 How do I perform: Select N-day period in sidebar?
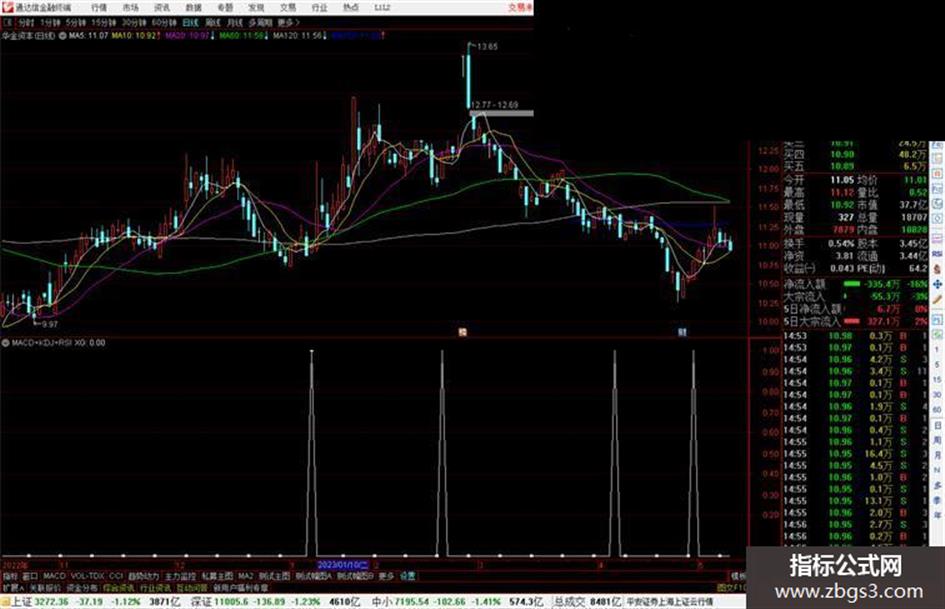tap(937, 469)
